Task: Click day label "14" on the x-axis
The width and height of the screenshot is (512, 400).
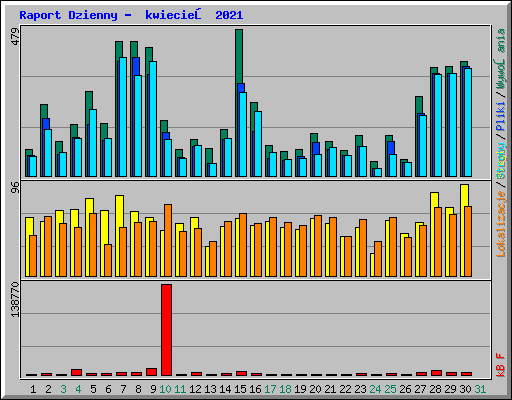Action: click(225, 389)
